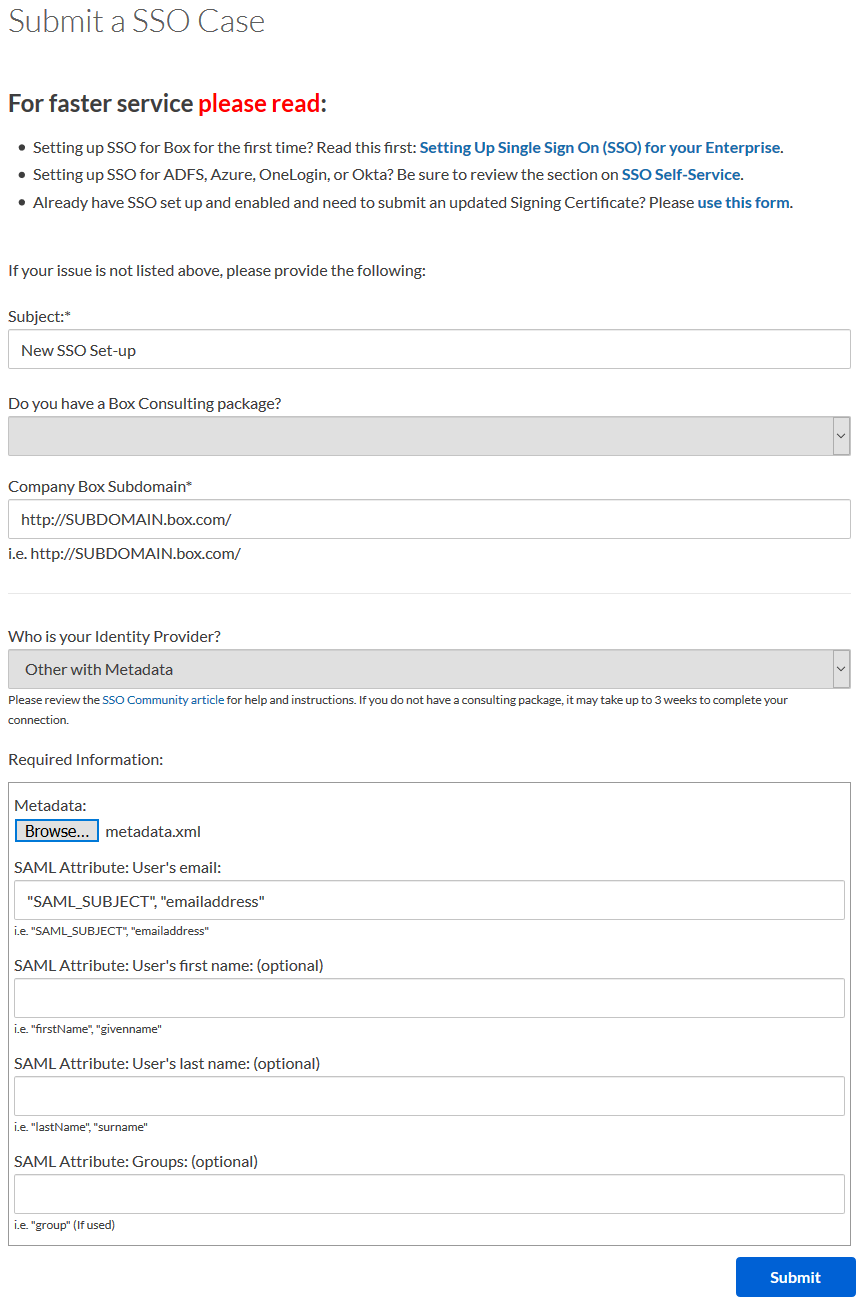The height and width of the screenshot is (1302, 858).
Task: Open the SSO Self-Service link
Action: coord(681,174)
